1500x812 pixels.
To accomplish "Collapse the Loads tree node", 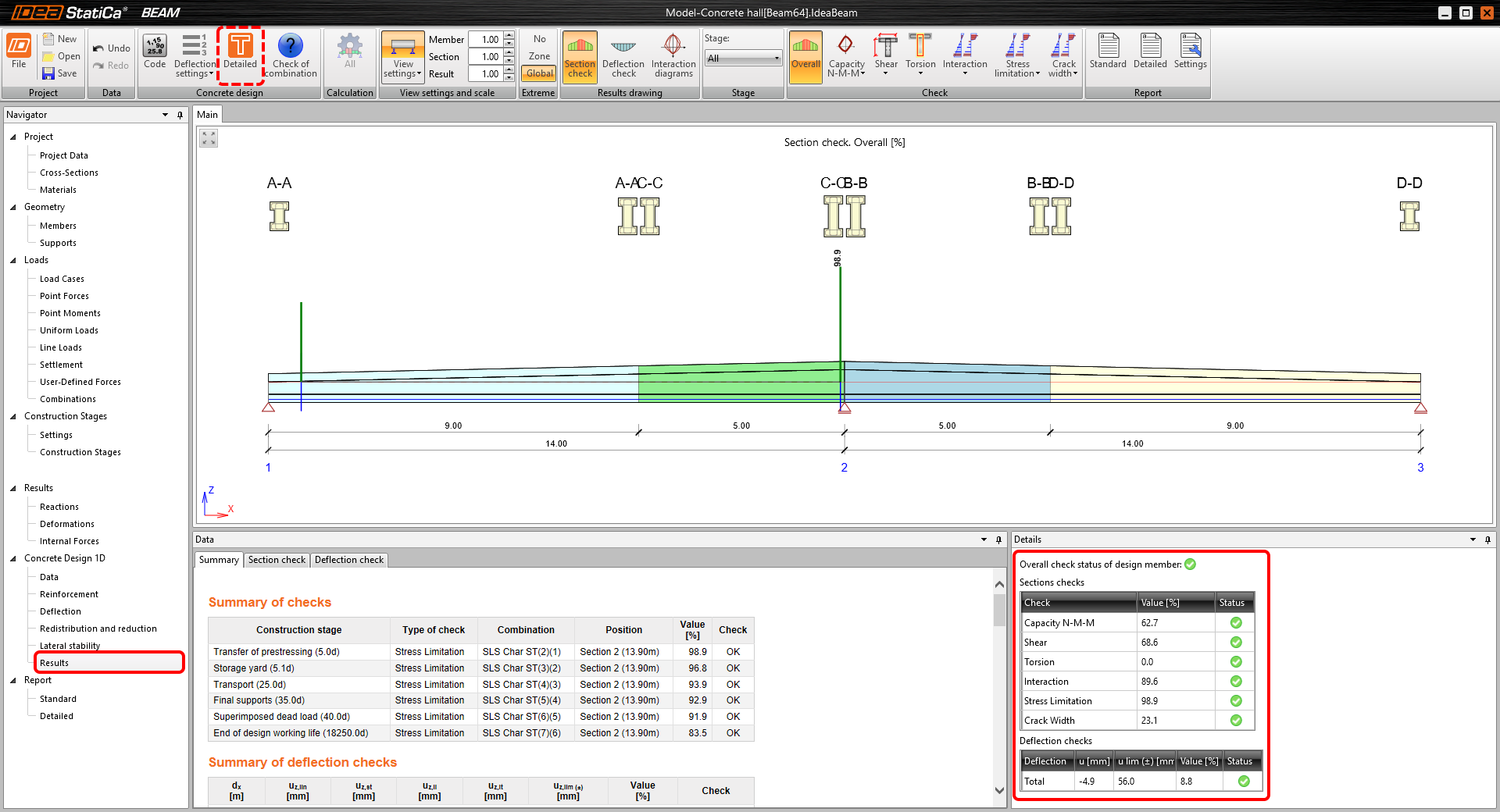I will [x=13, y=261].
